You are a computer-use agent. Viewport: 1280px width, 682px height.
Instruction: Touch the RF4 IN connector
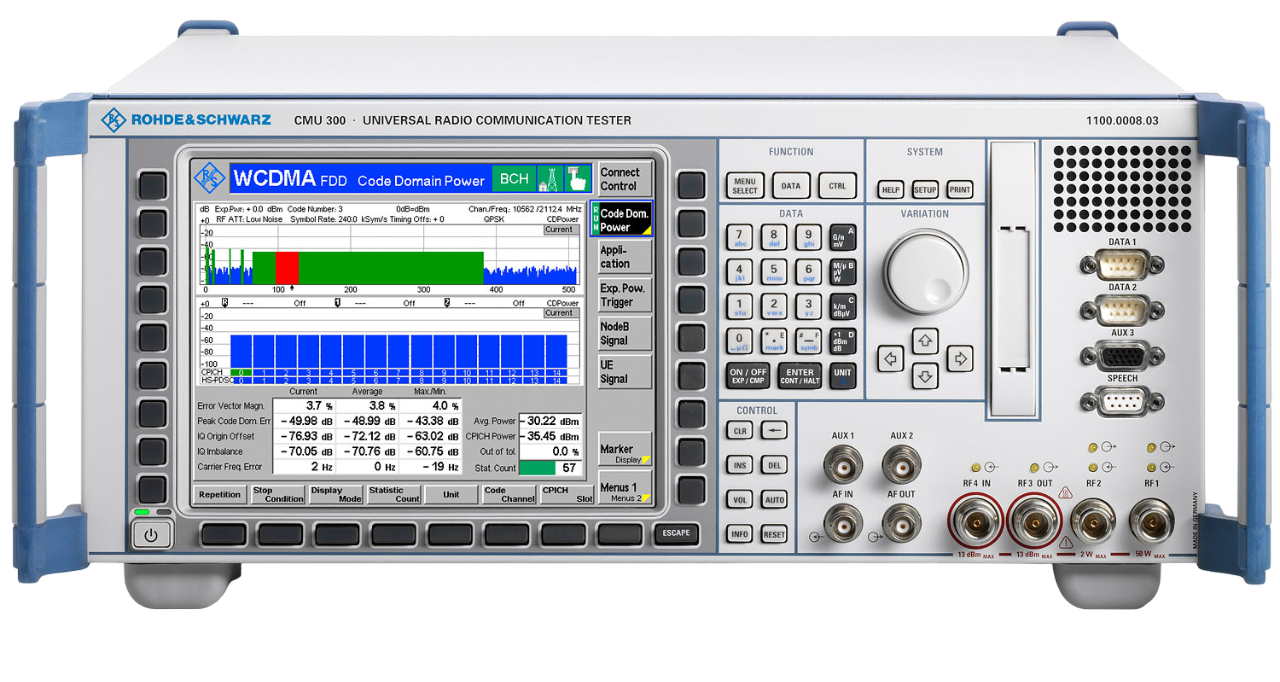point(977,521)
